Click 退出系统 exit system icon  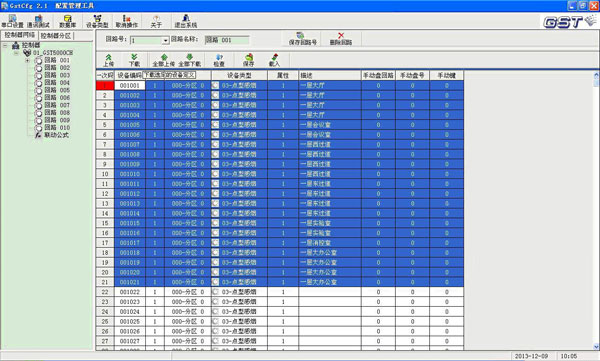pyautogui.click(x=186, y=21)
